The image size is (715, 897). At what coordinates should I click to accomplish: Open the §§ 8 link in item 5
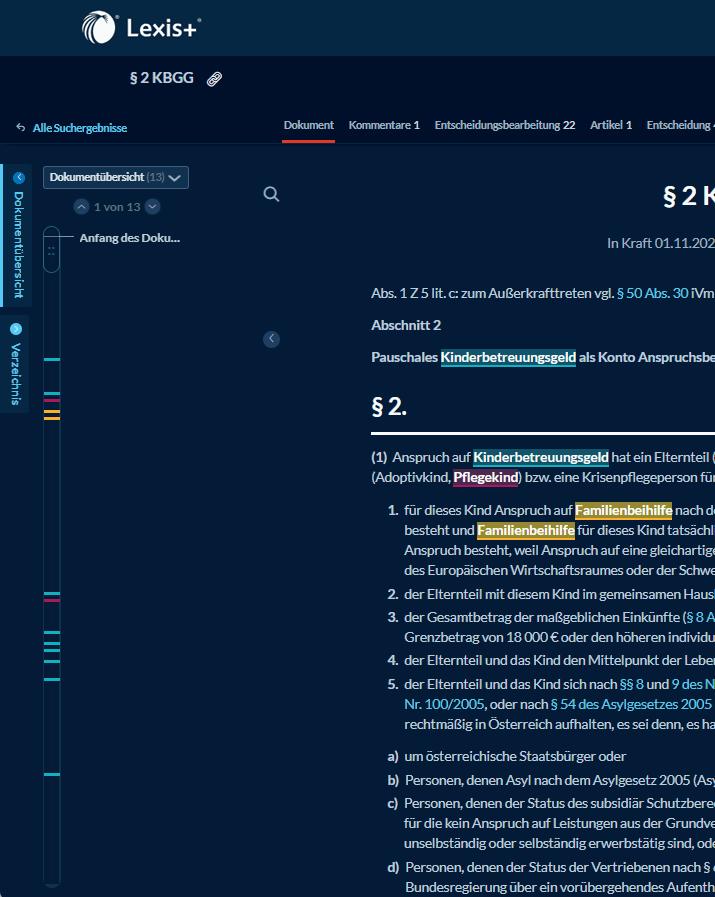631,684
